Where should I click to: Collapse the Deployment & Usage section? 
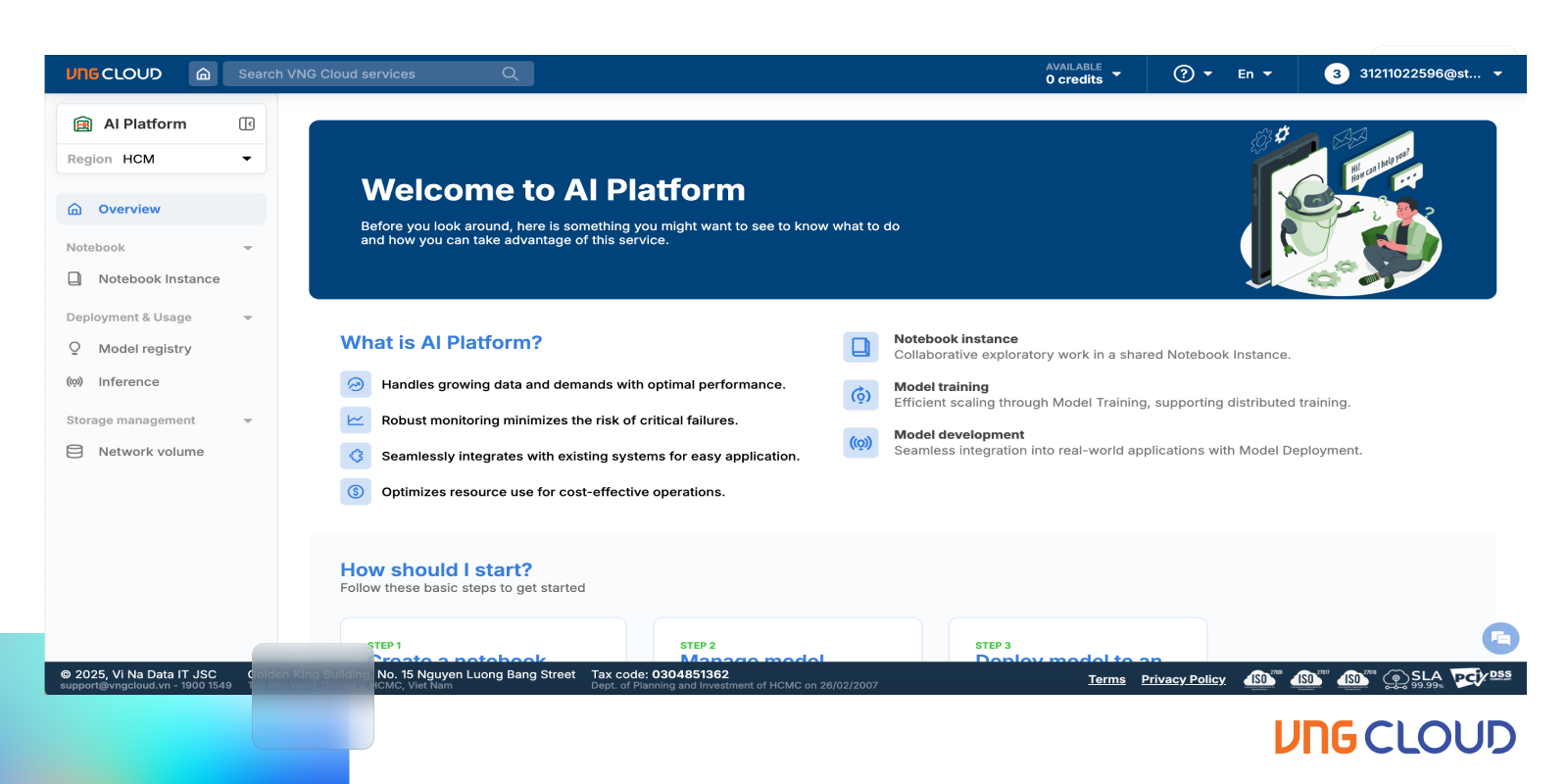pos(248,318)
